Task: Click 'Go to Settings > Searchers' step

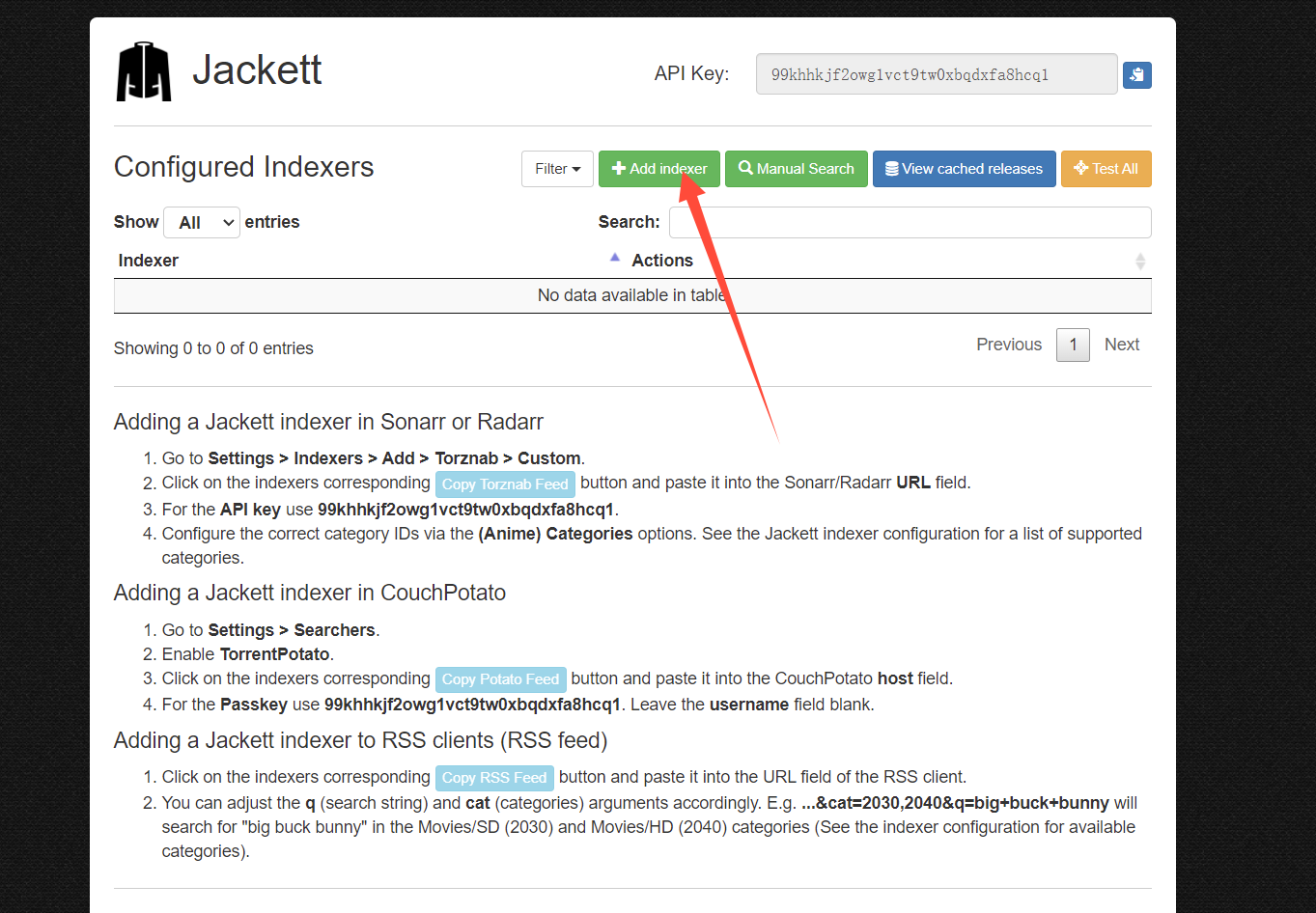Action: pos(270,630)
